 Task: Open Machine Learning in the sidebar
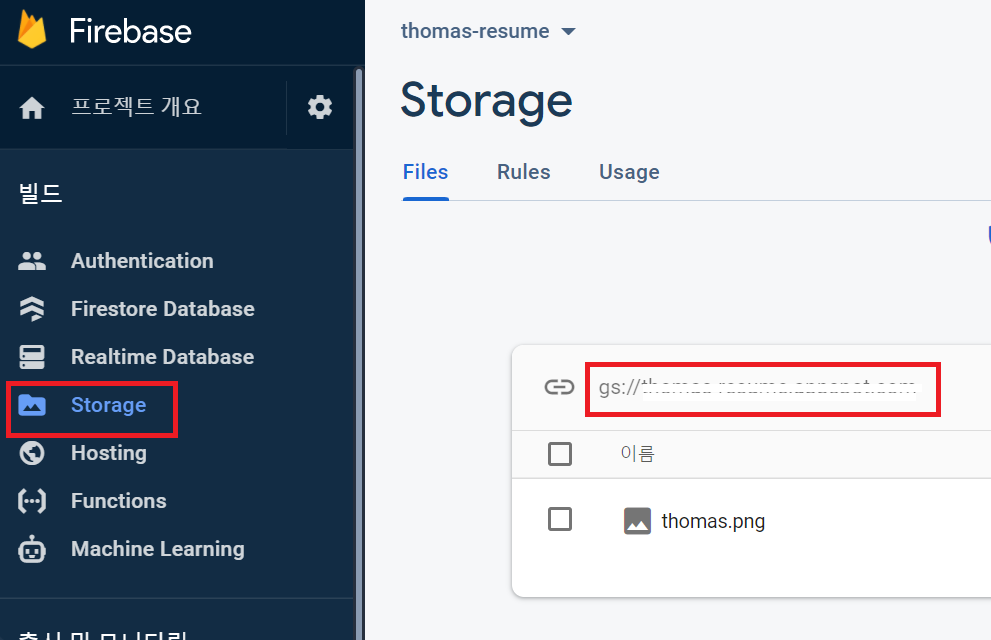158,549
